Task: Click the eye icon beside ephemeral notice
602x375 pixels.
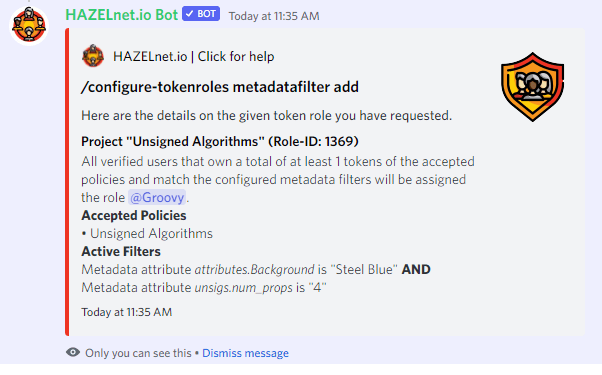Action: pyautogui.click(x=73, y=352)
